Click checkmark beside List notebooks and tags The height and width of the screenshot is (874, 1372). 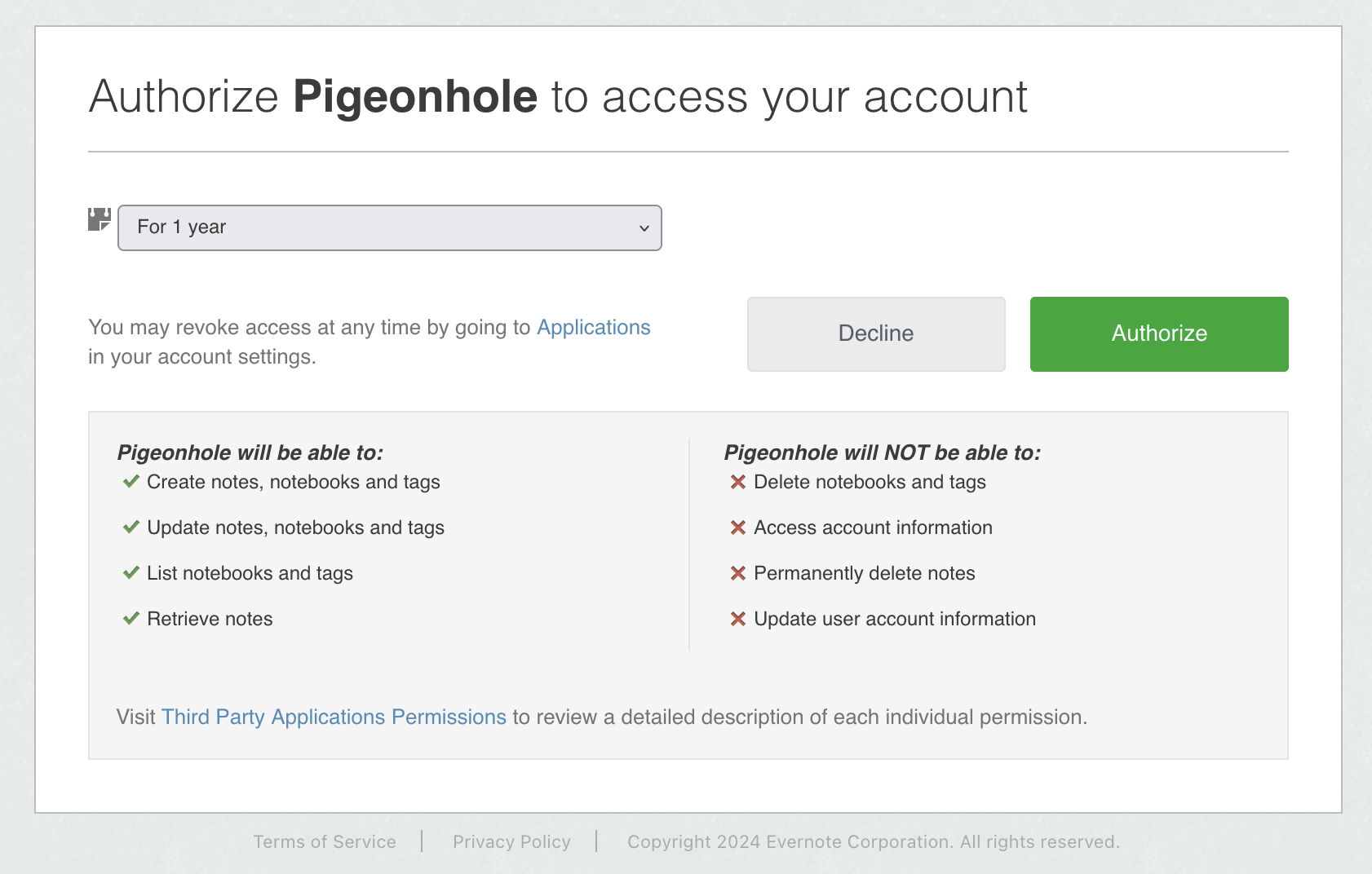[131, 573]
